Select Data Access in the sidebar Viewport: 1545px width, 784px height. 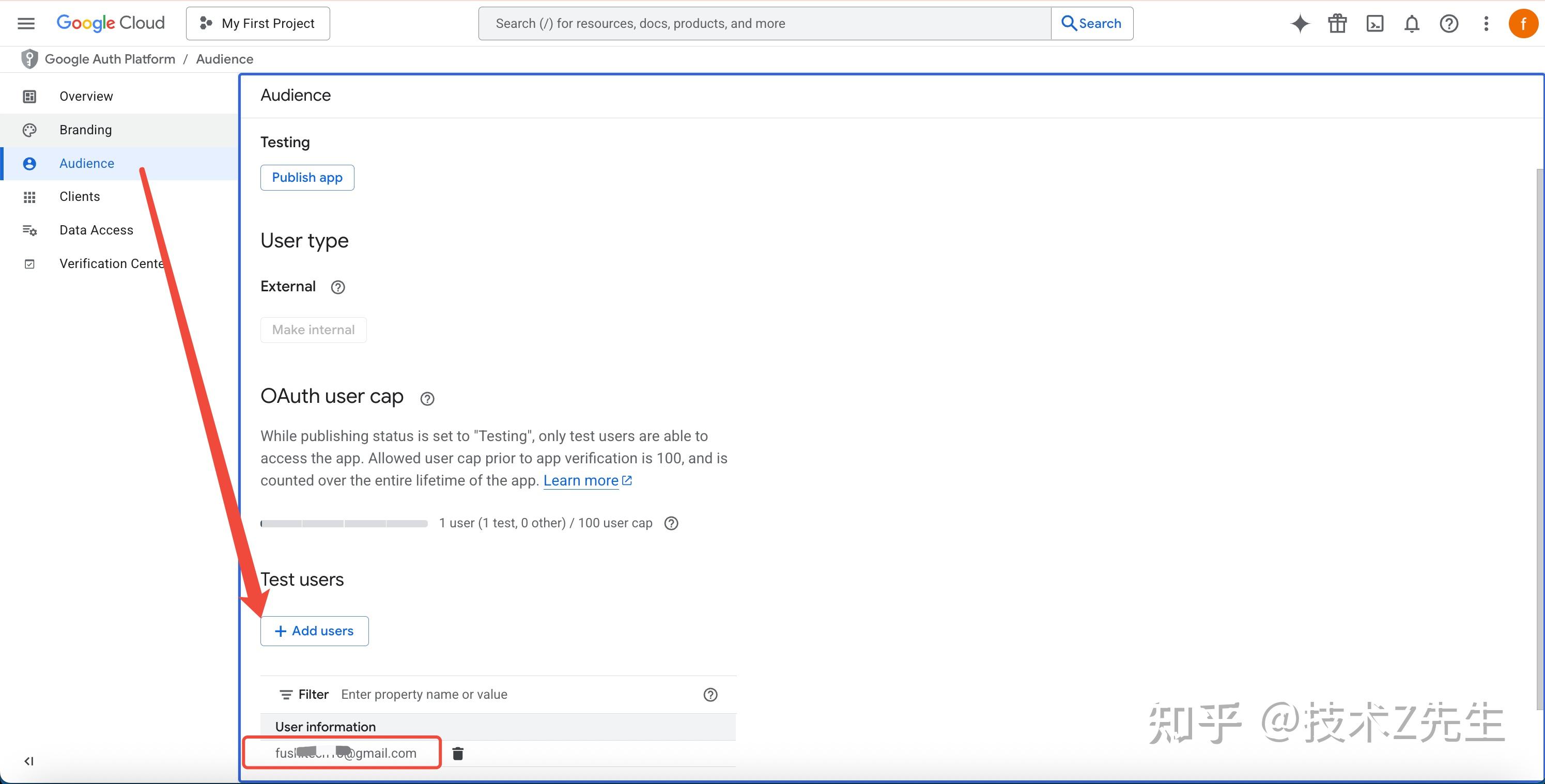(x=96, y=229)
